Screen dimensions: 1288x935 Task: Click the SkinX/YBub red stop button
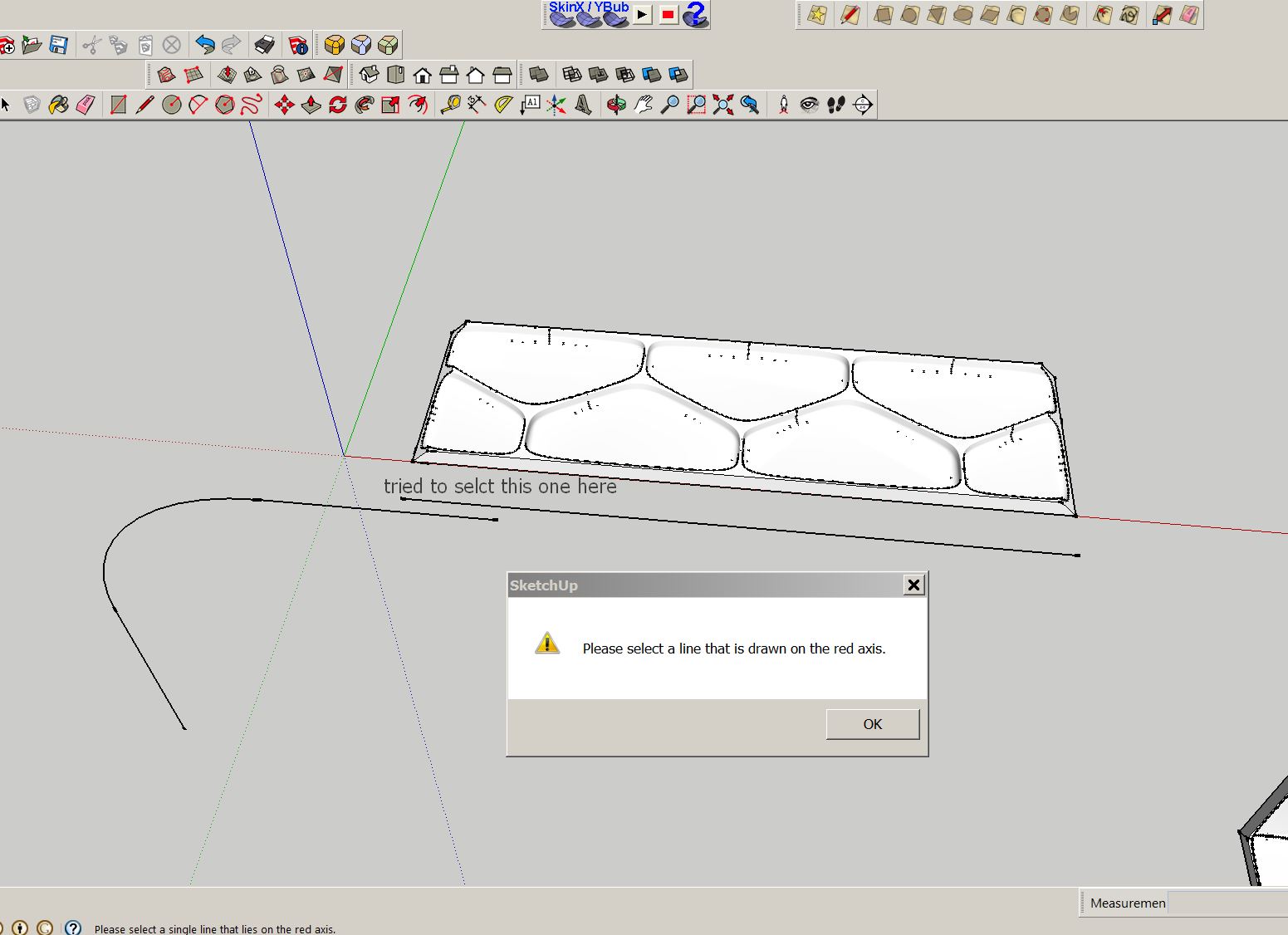point(668,14)
